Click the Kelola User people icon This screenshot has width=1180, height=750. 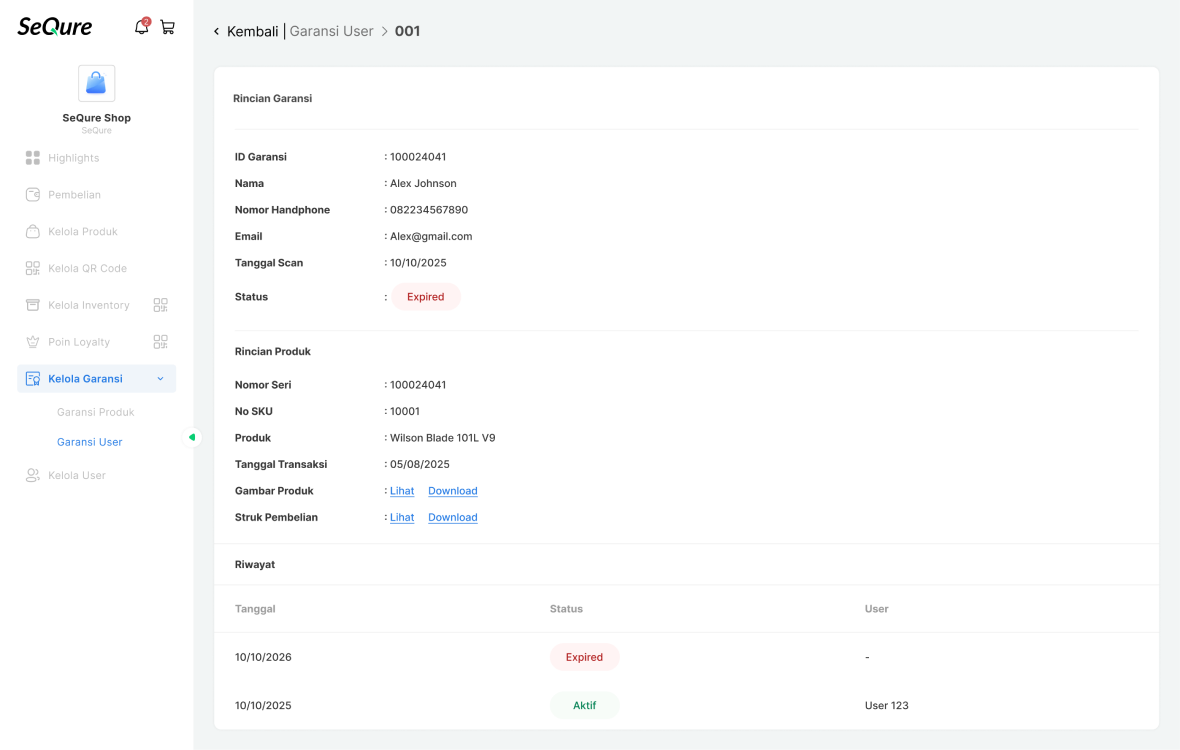click(32, 475)
